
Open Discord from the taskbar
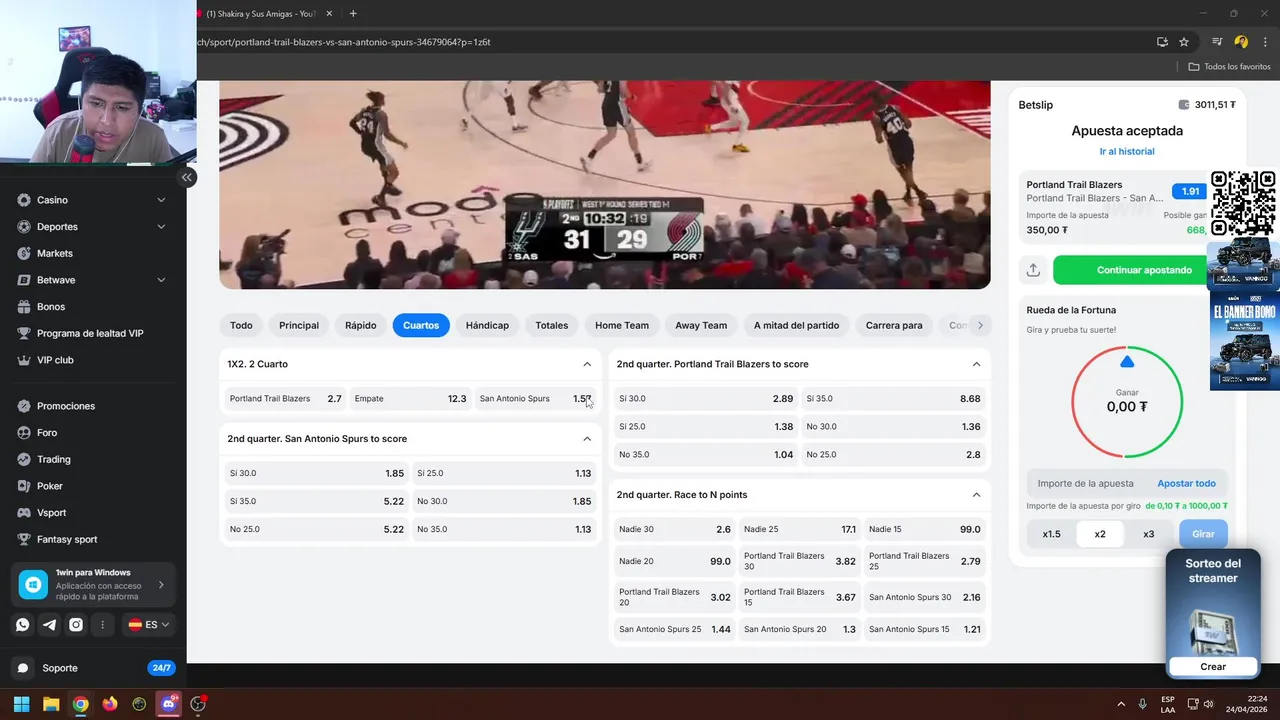click(x=169, y=704)
